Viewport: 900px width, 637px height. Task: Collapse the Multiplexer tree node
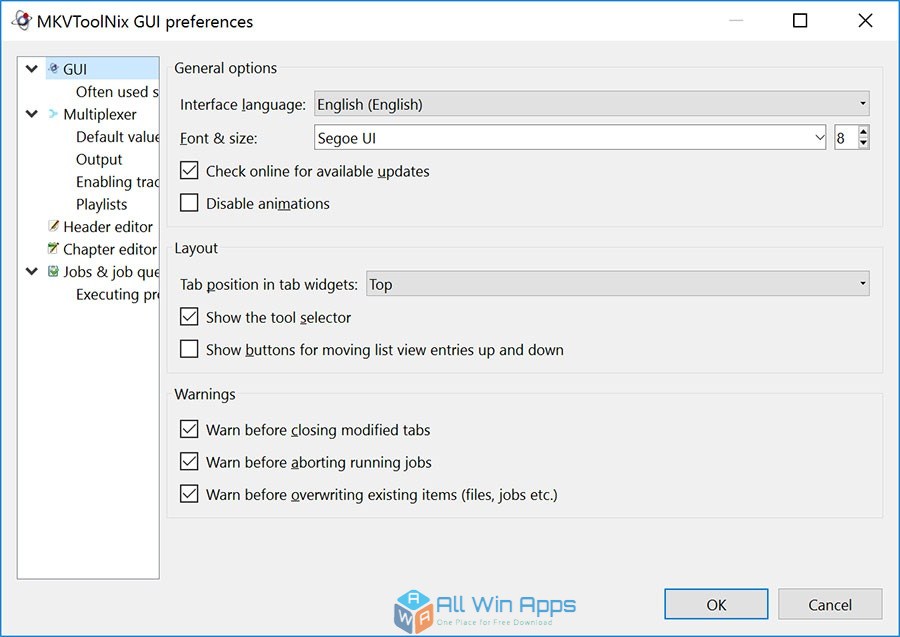tap(32, 114)
